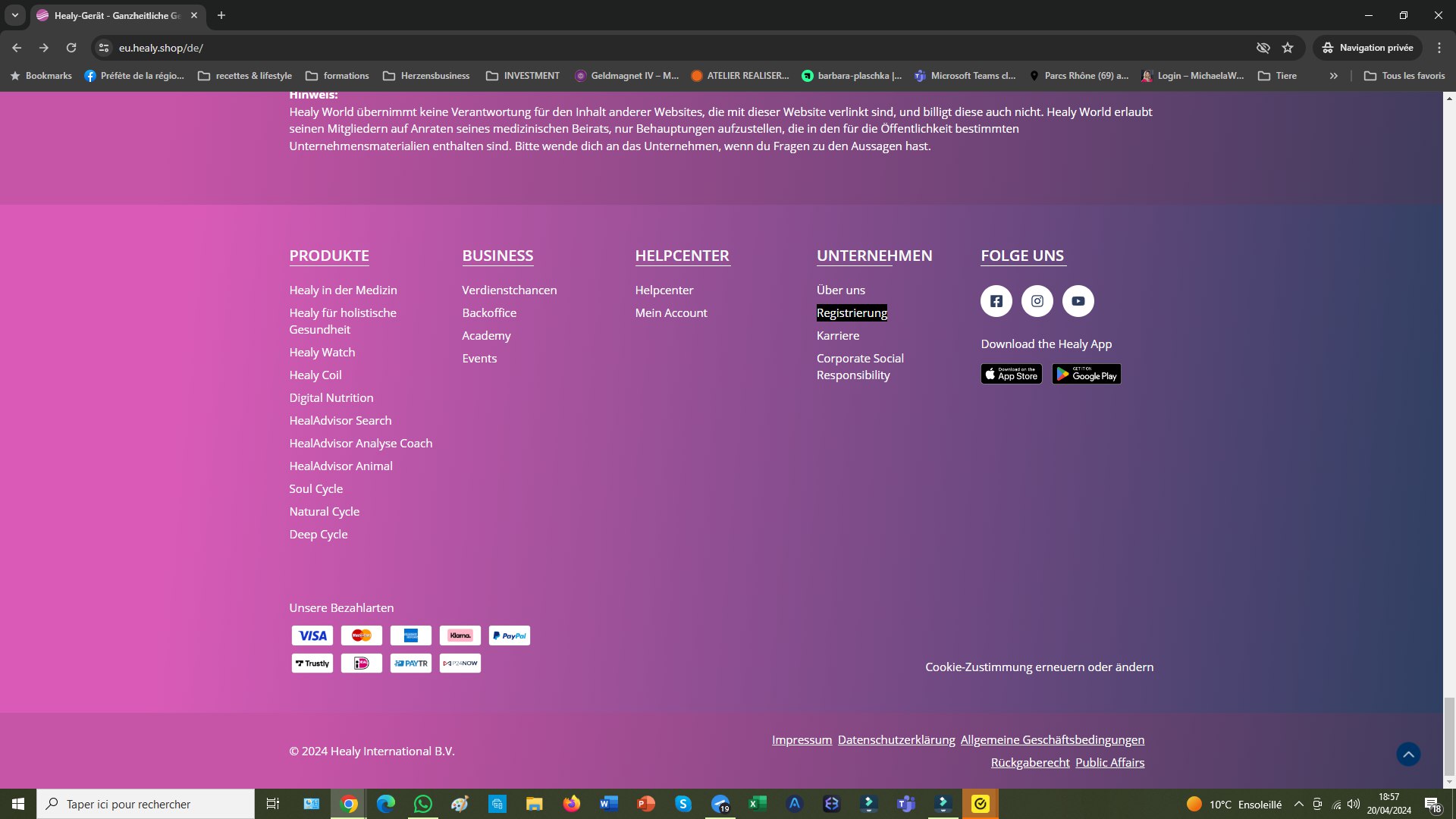The width and height of the screenshot is (1456, 819).
Task: Click the page vertical scrollbar thumb
Action: coord(1449,736)
